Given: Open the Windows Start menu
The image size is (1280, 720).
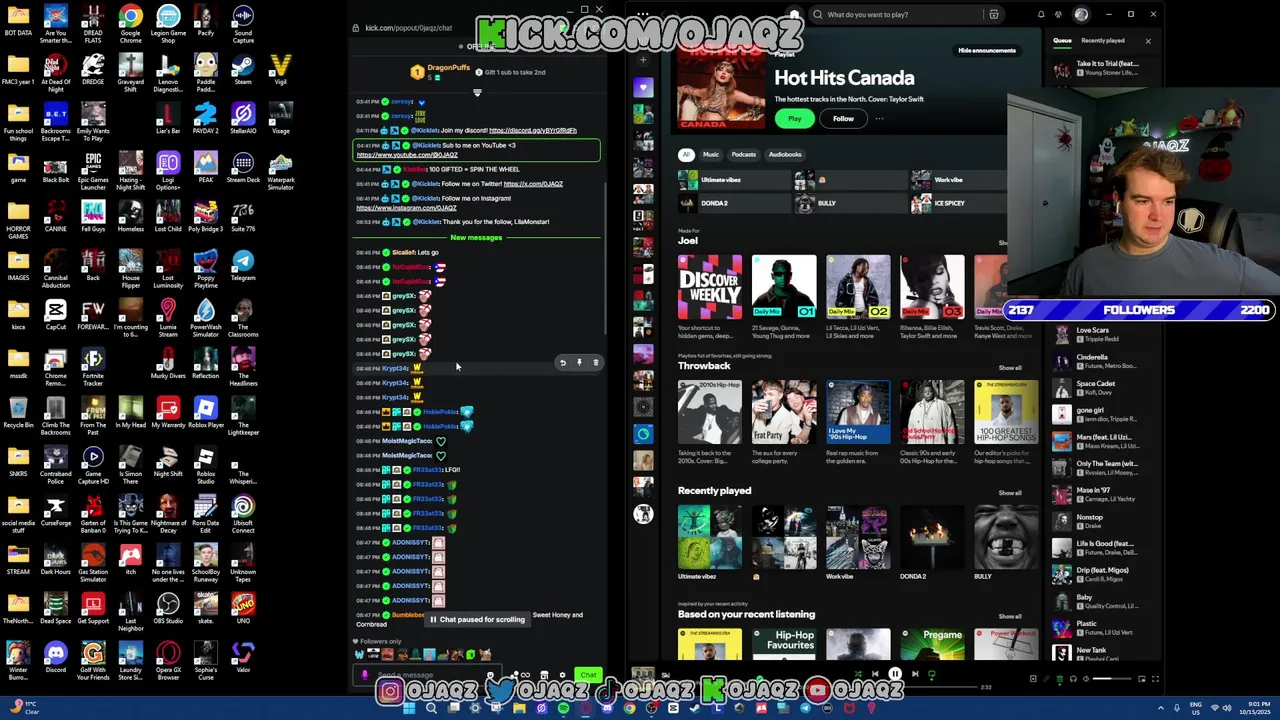Looking at the screenshot, I should point(409,708).
